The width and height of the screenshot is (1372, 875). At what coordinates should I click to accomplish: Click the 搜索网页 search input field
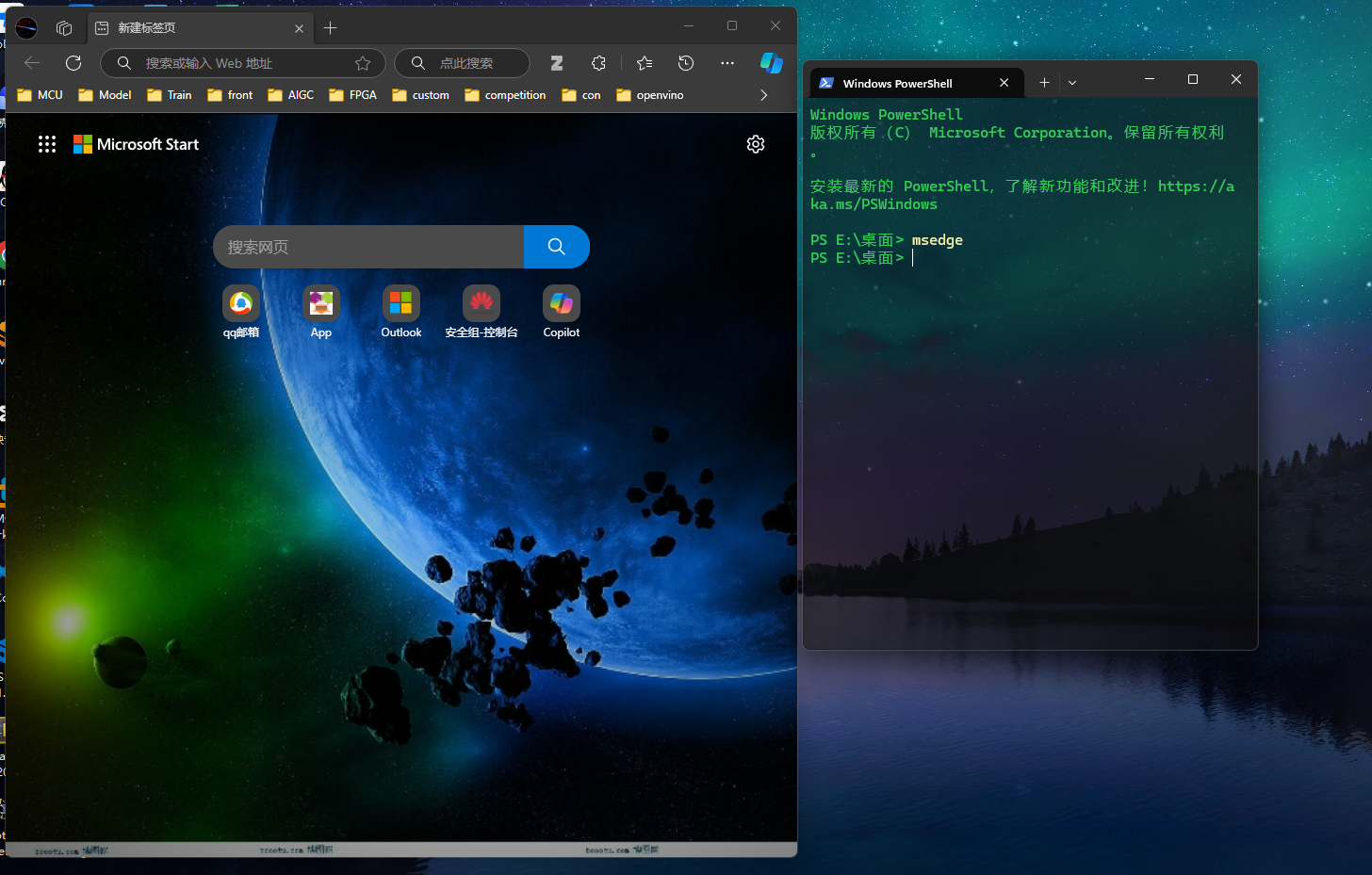[367, 247]
